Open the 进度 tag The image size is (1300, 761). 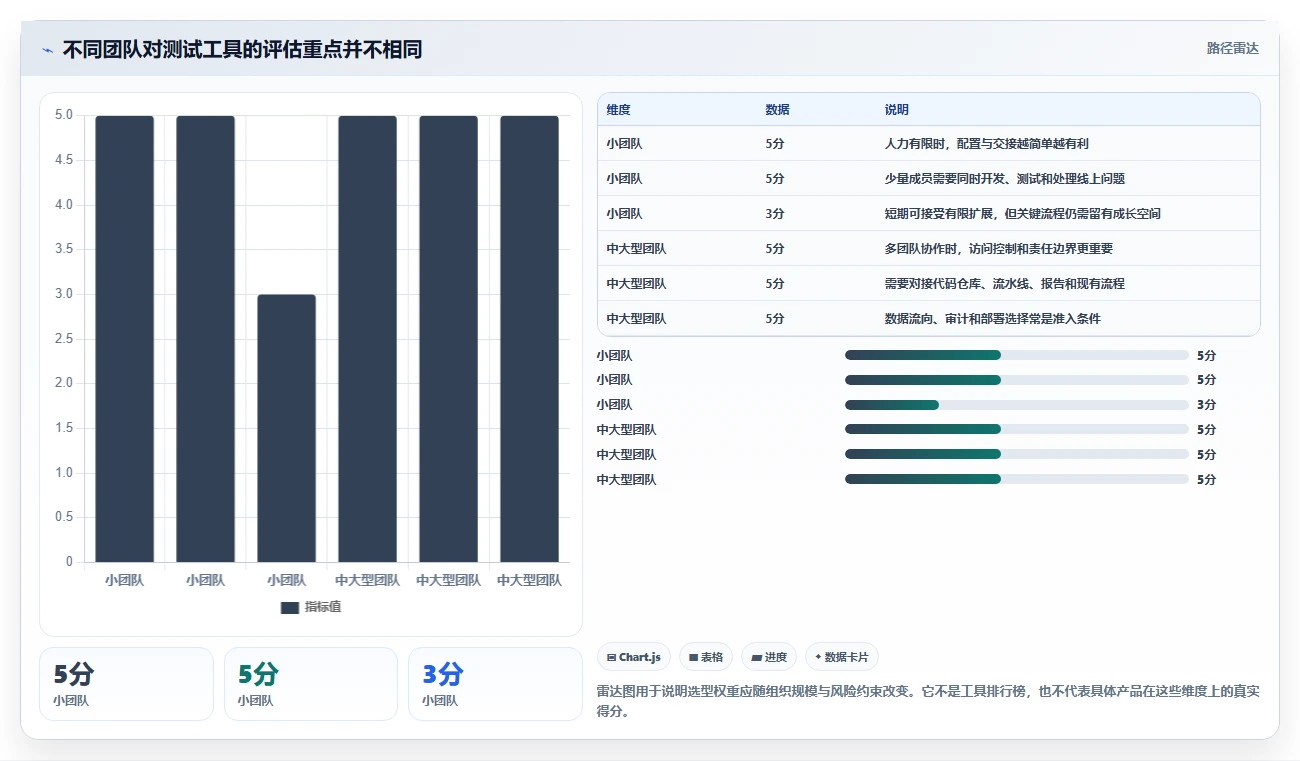pyautogui.click(x=768, y=657)
